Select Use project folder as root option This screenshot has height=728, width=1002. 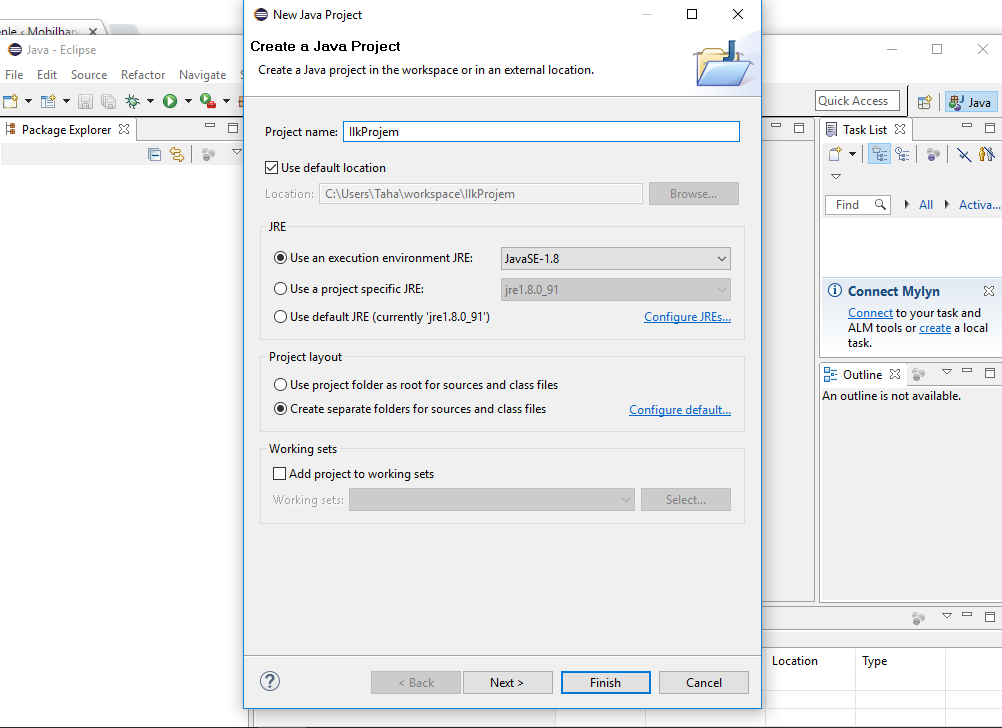click(x=281, y=385)
